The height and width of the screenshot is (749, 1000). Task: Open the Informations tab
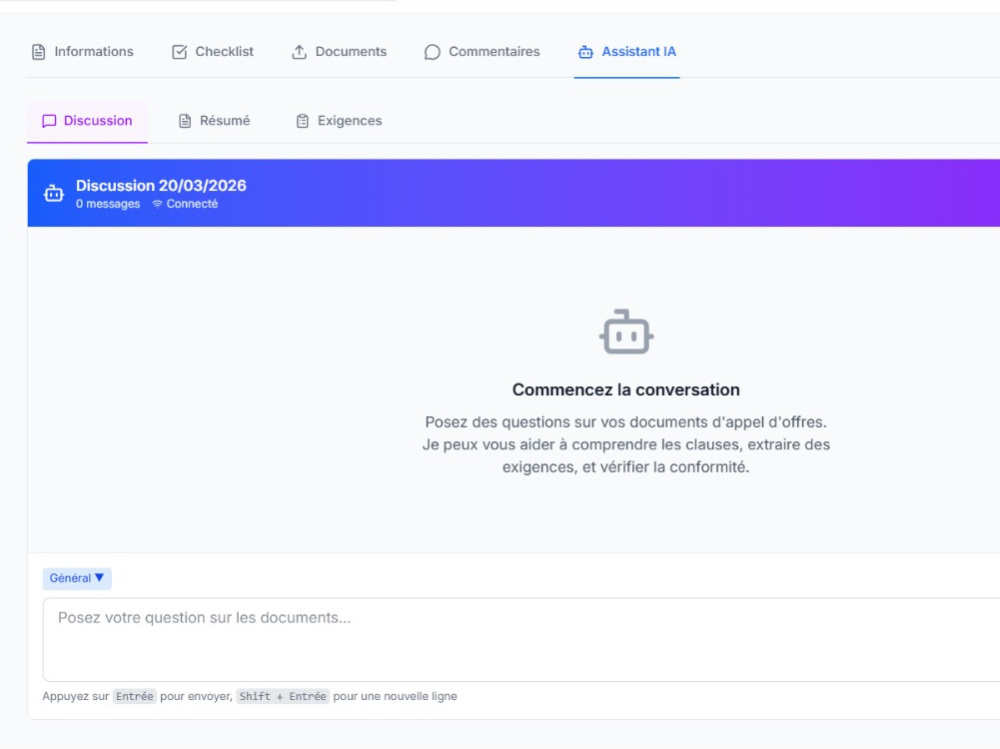click(82, 52)
